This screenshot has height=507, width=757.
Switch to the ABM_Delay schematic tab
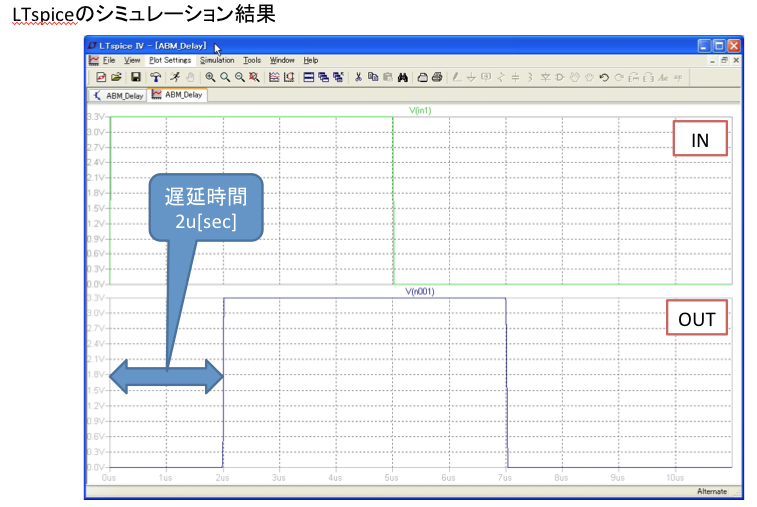pos(119,96)
